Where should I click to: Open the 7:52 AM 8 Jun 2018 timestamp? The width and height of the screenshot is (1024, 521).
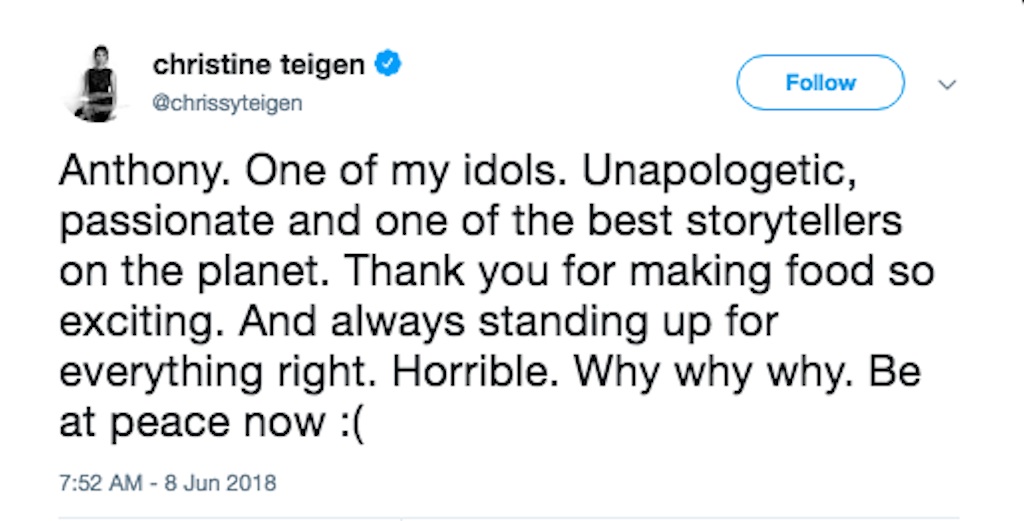pos(168,483)
